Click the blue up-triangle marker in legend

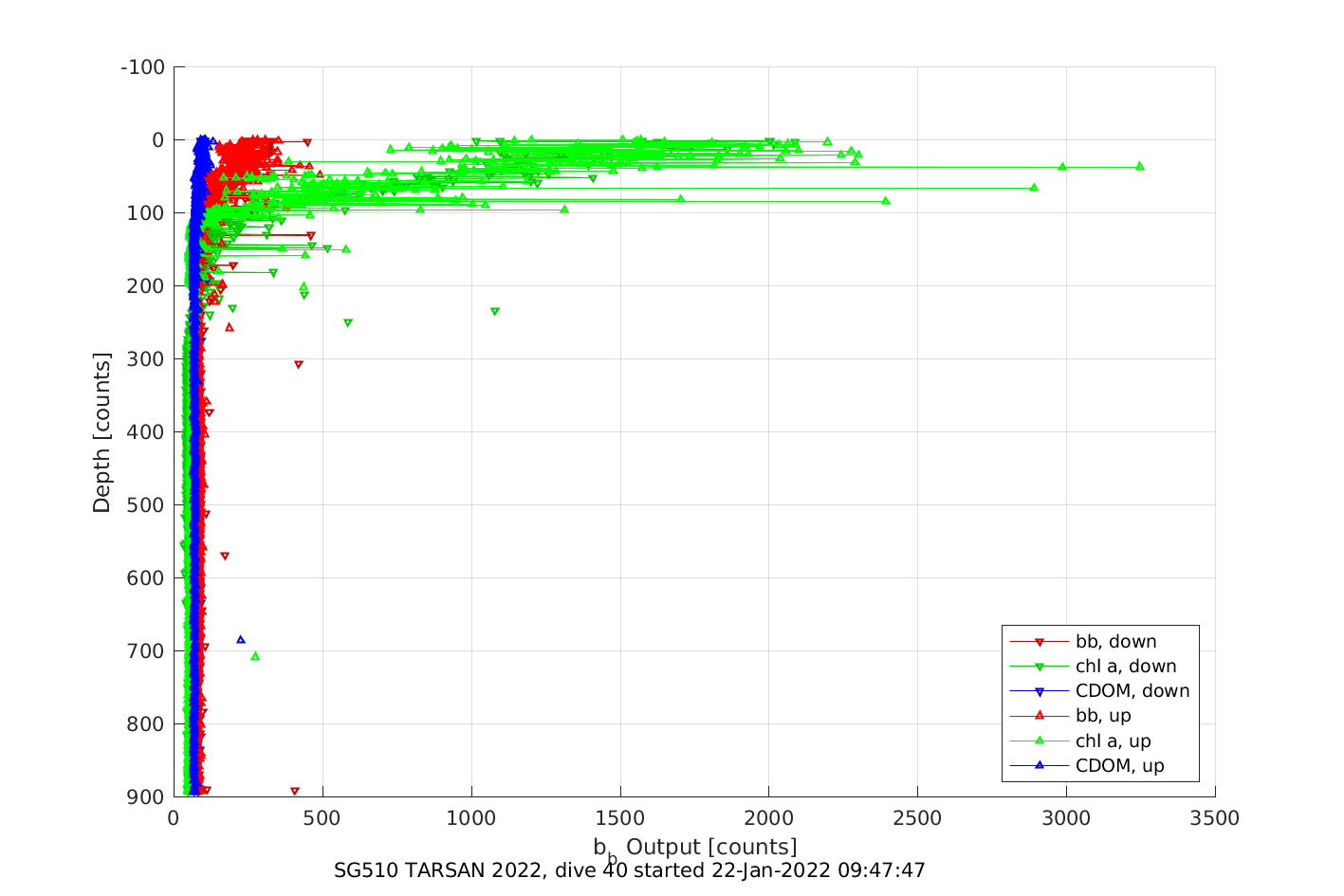tap(1040, 765)
